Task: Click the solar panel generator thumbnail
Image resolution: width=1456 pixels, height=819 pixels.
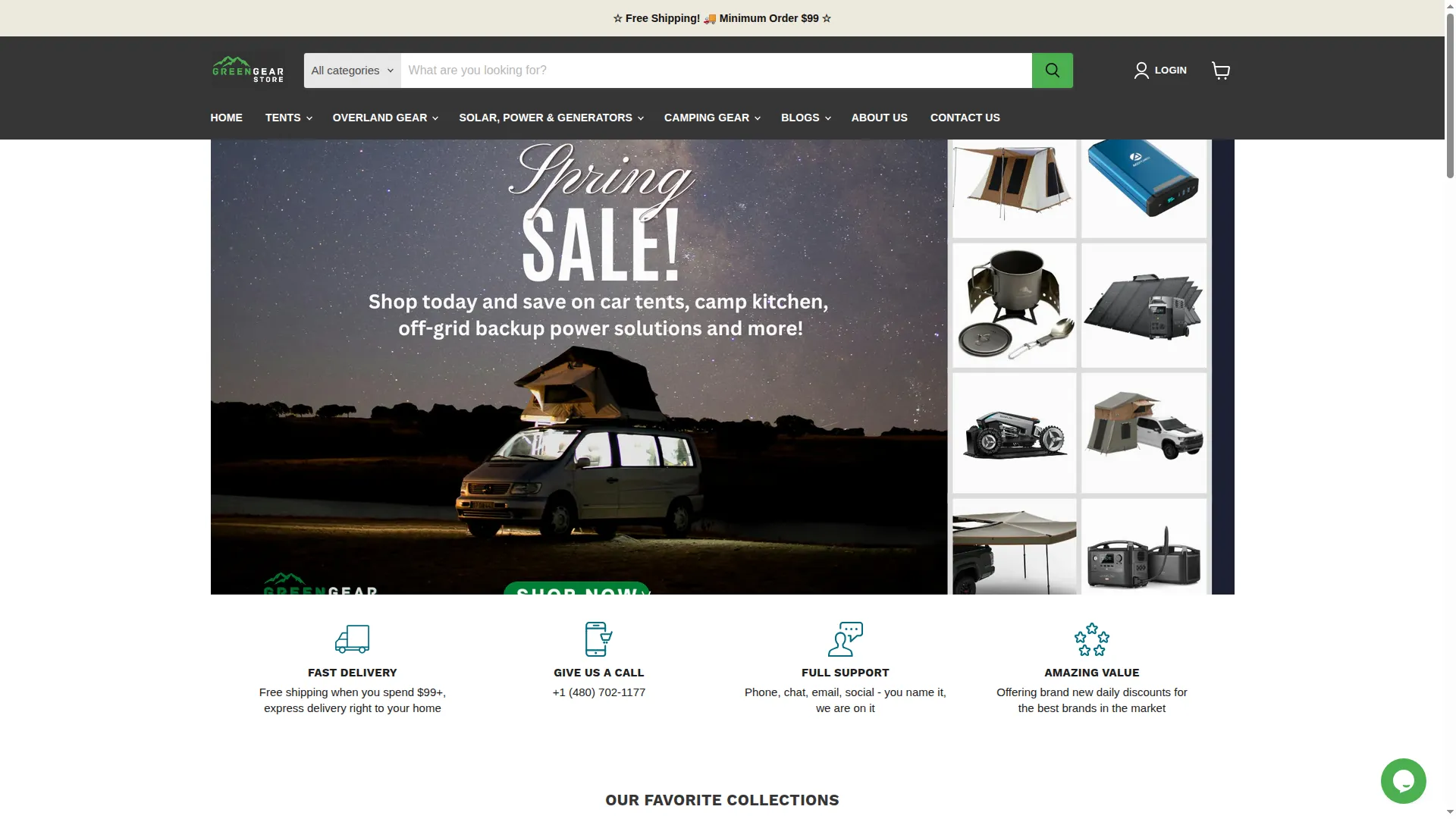Action: [1144, 306]
